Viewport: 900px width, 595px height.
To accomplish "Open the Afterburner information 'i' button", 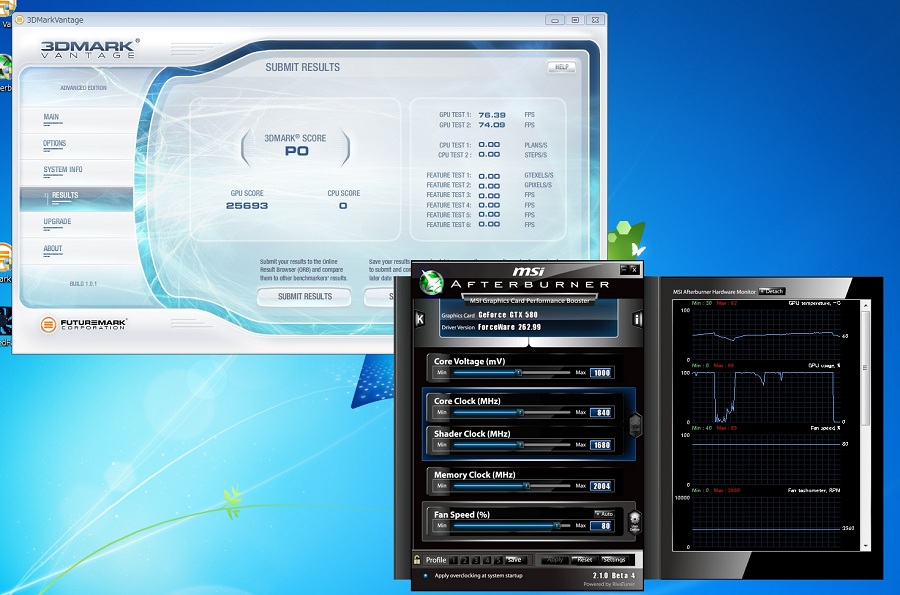I will (637, 320).
